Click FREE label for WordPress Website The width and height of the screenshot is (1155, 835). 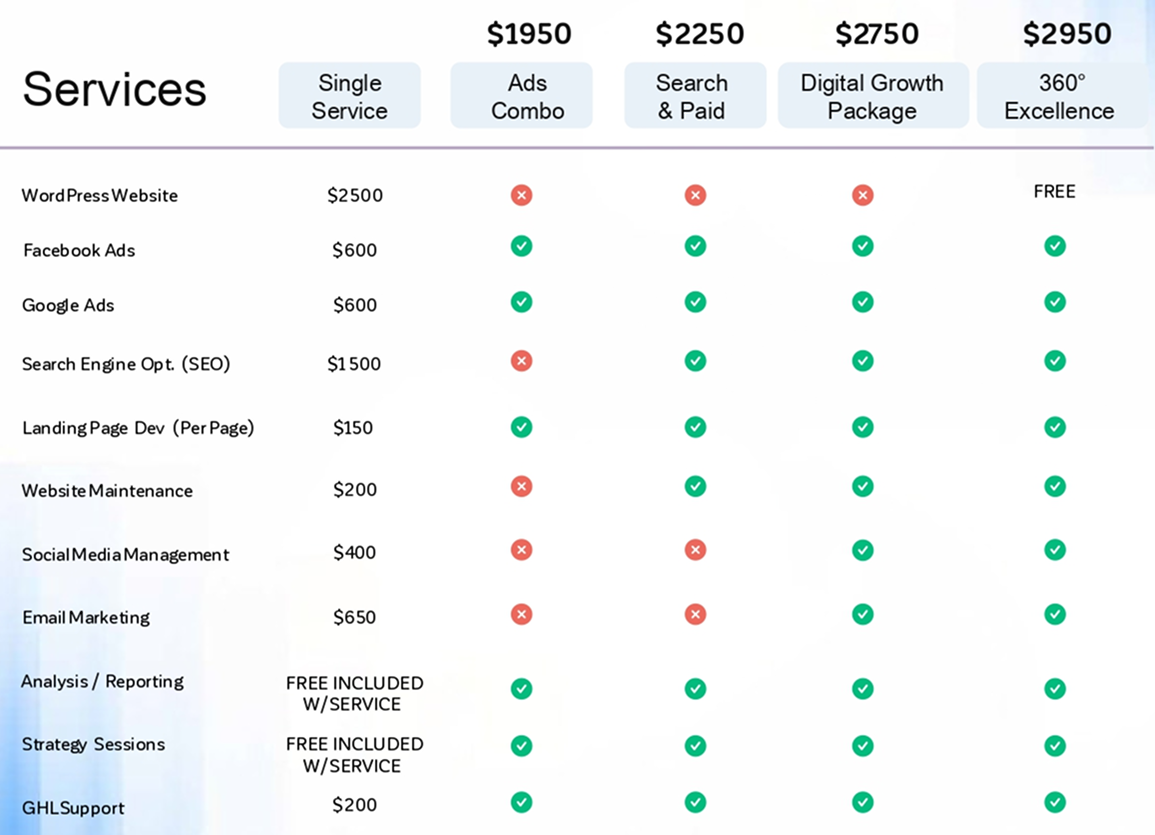click(x=1054, y=191)
